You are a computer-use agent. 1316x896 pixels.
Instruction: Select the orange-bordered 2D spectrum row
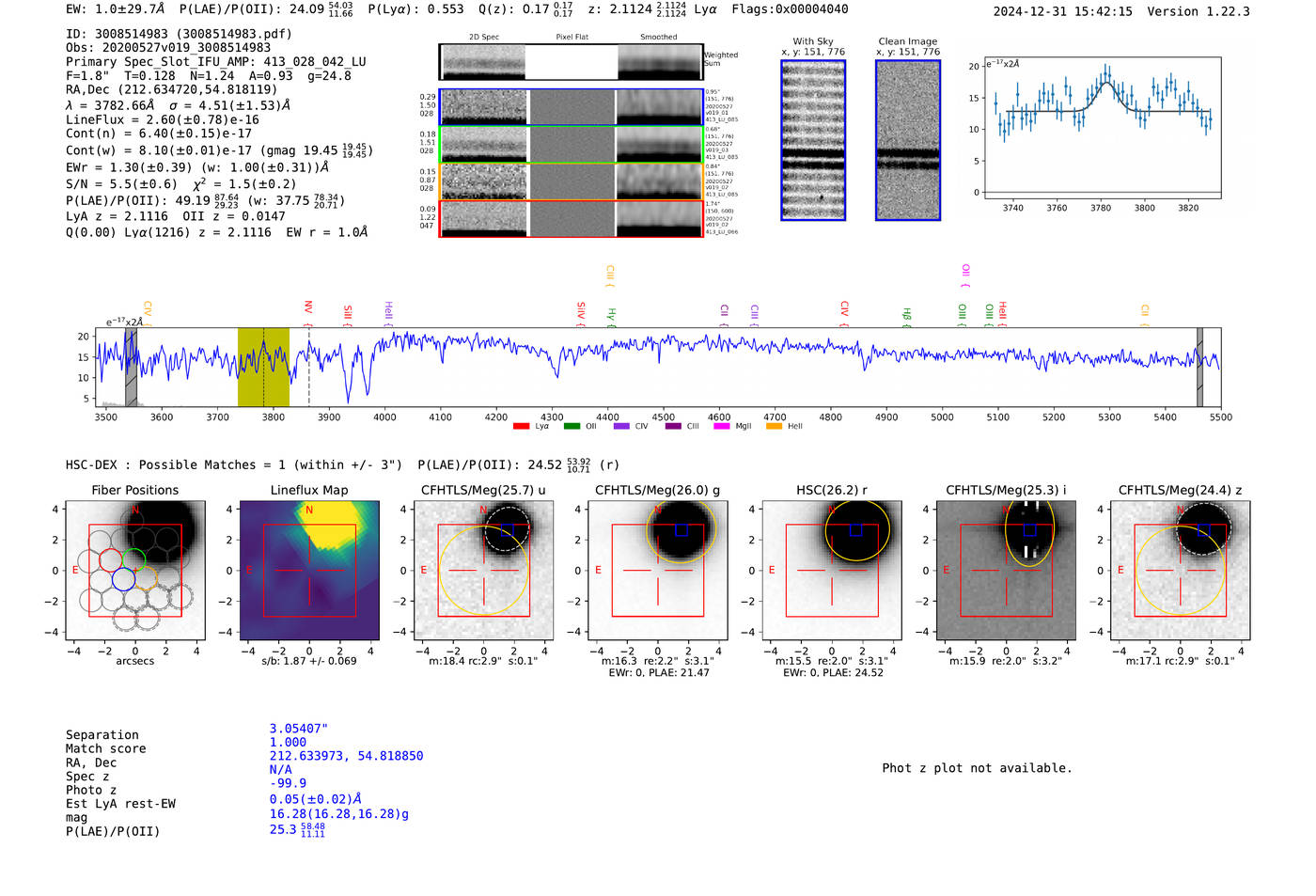click(x=572, y=181)
